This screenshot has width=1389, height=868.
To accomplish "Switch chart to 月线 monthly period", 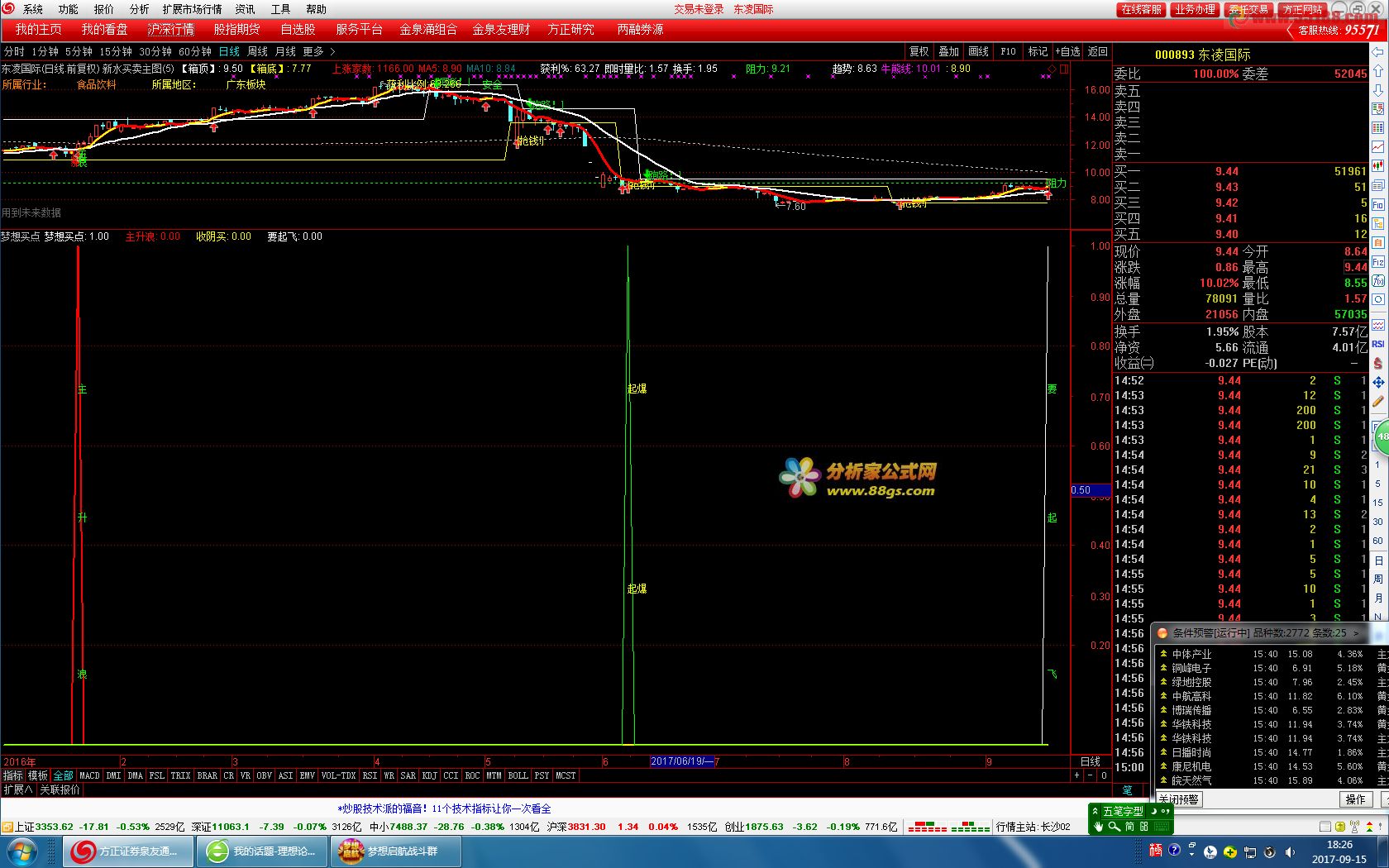I will point(285,51).
